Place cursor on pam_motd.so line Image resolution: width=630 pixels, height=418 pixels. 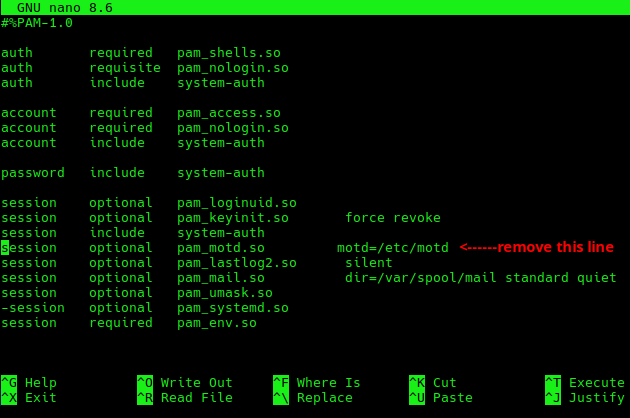[221, 248]
